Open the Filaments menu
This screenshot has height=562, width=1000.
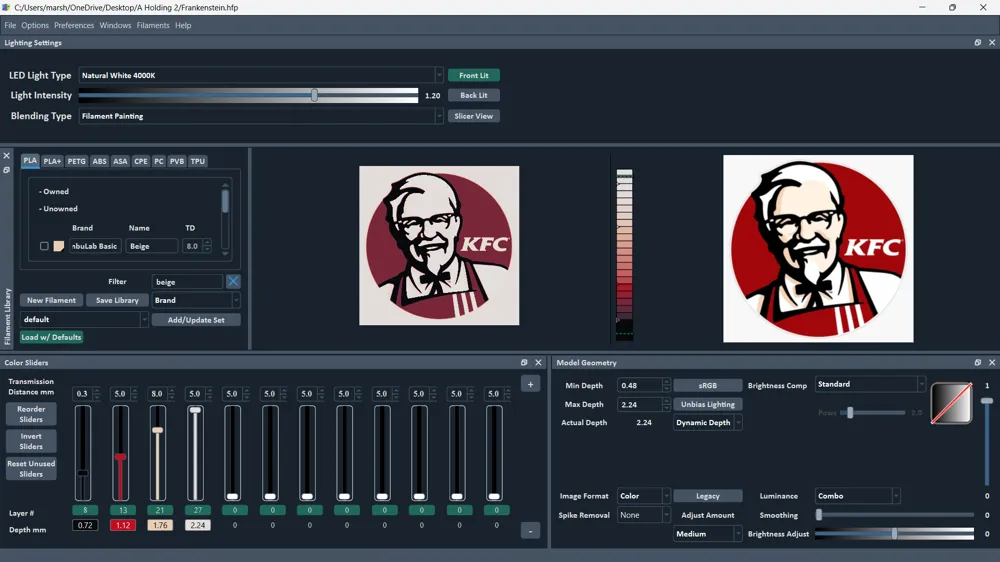153,26
